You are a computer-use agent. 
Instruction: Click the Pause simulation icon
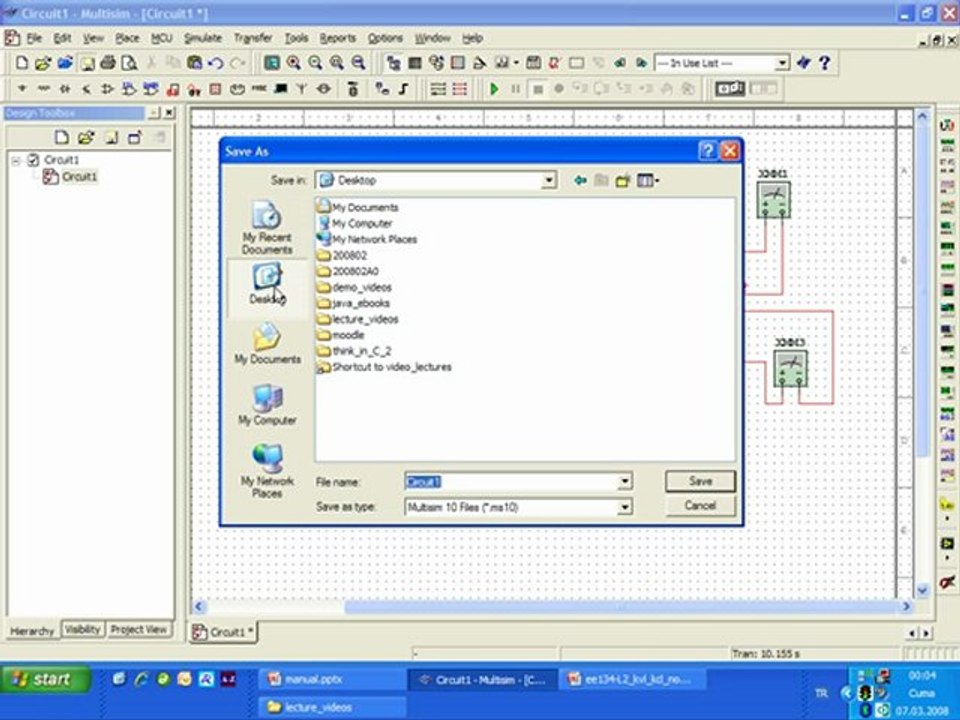516,89
